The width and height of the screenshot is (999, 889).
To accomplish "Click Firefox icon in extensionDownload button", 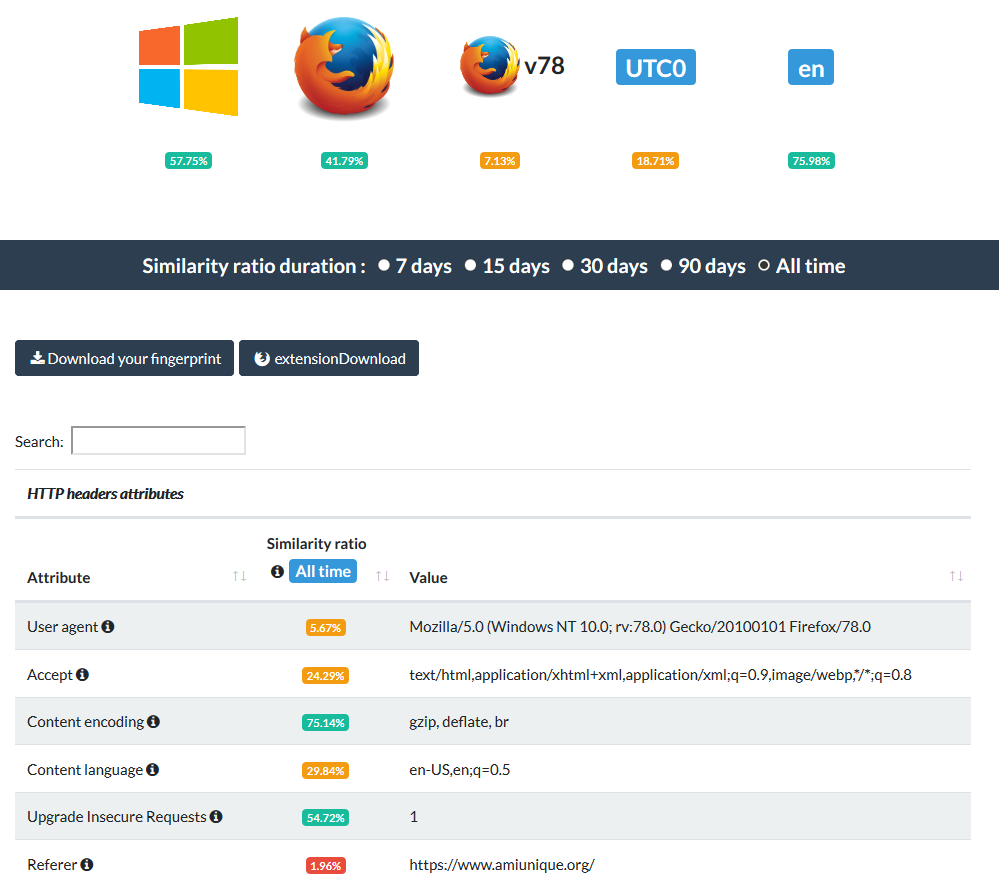I will (x=262, y=358).
